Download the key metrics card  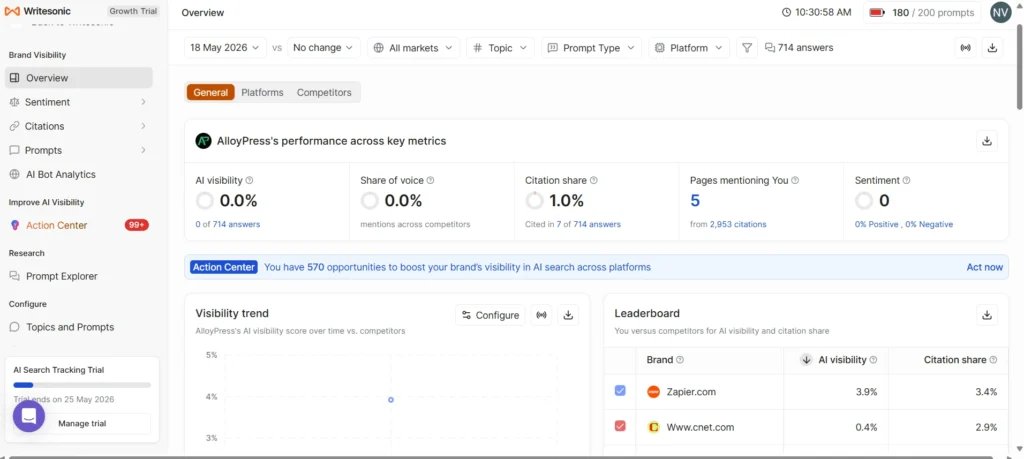coord(987,141)
